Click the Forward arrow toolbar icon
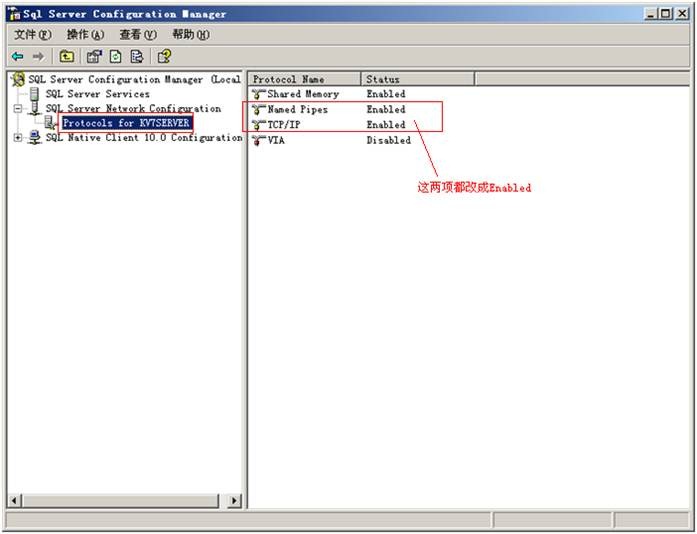Screen dimensions: 697x534 click(x=39, y=56)
